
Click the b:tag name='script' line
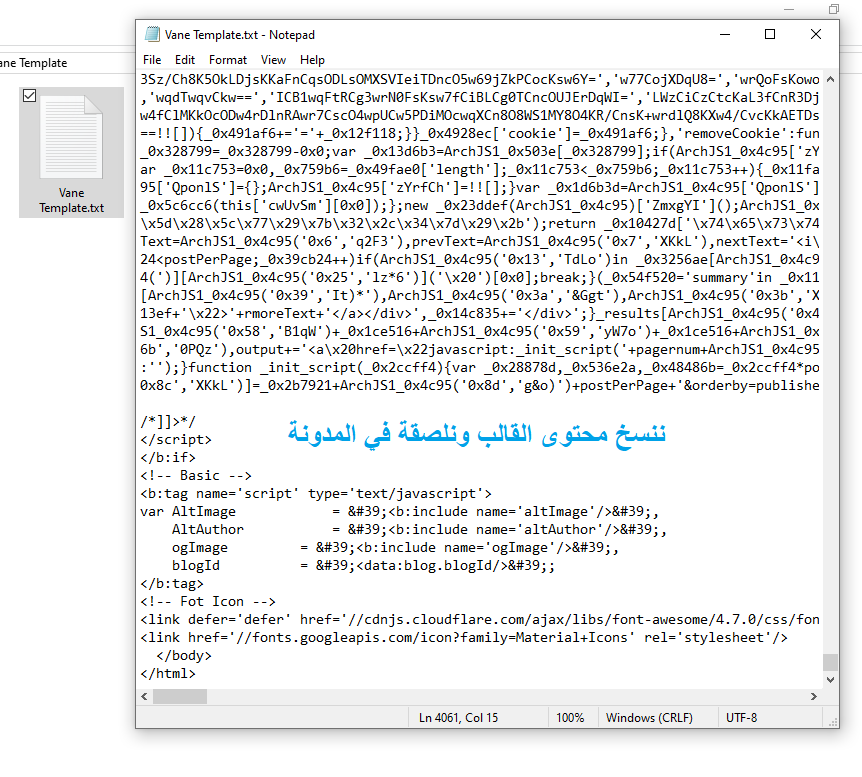click(x=316, y=493)
